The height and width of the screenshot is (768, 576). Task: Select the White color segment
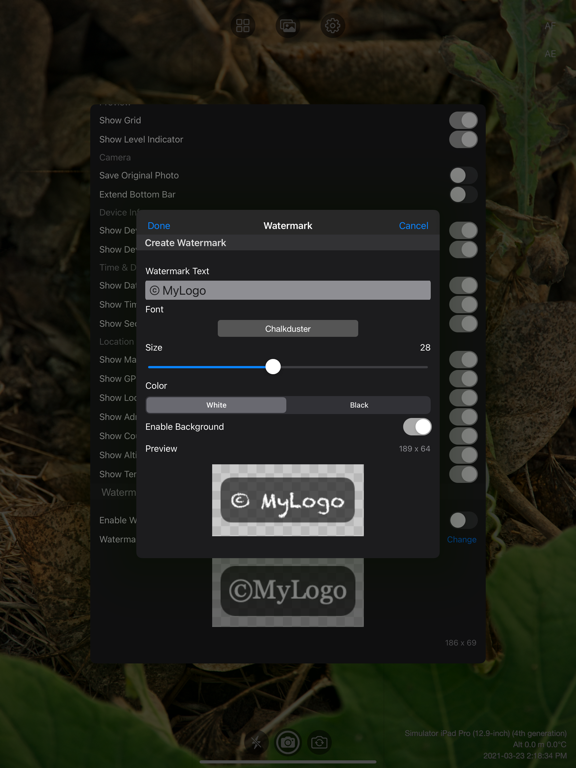click(216, 405)
